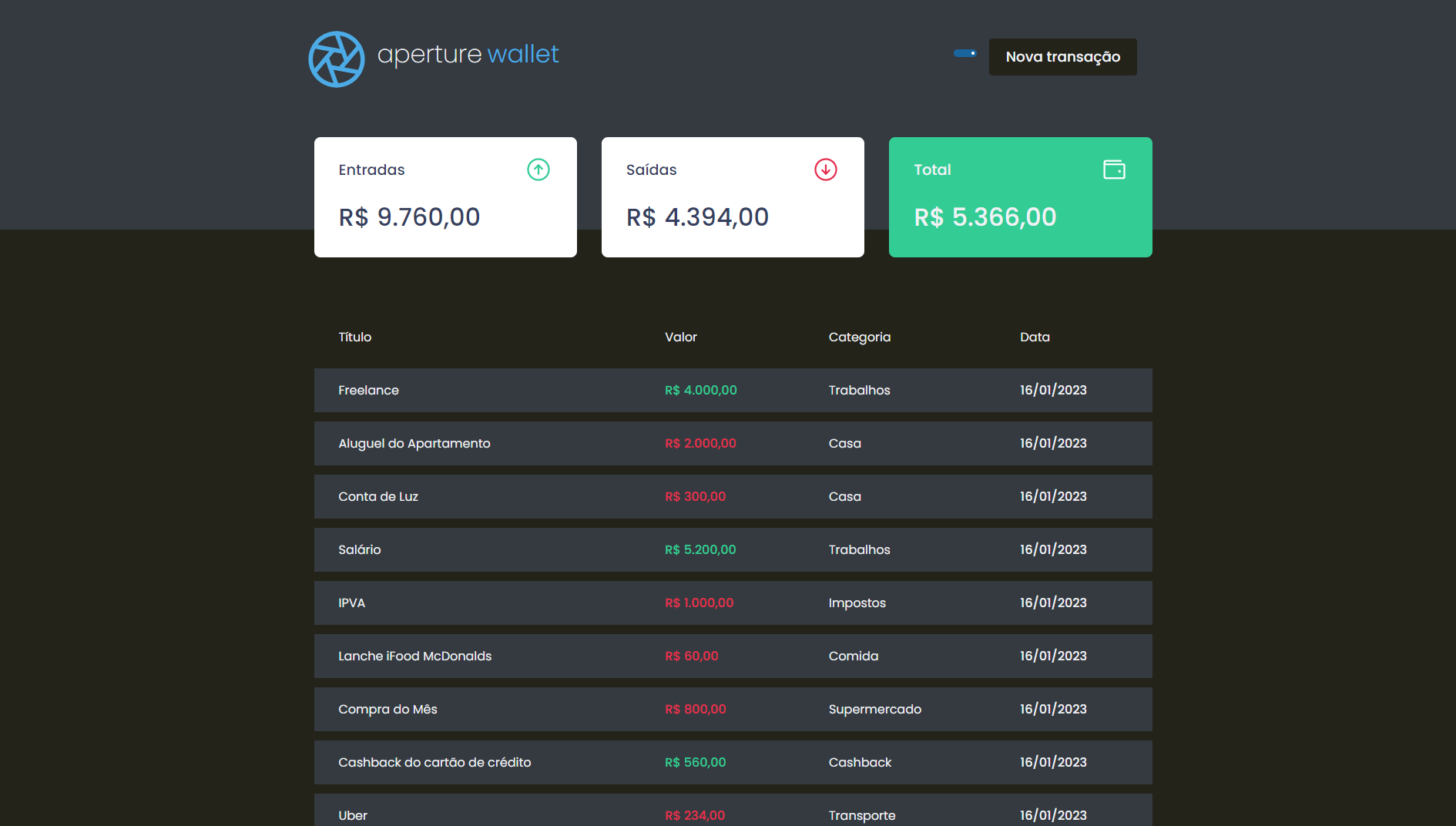Click the Cashback category cell
1456x826 pixels.
(861, 762)
